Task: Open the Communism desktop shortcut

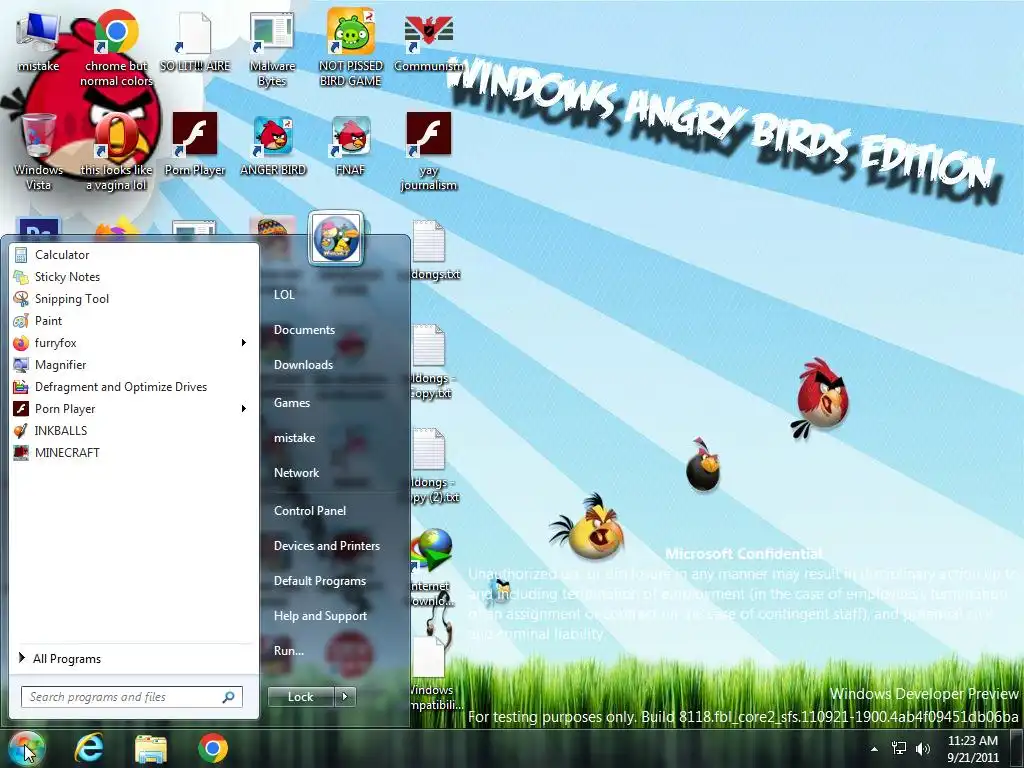Action: (x=428, y=40)
